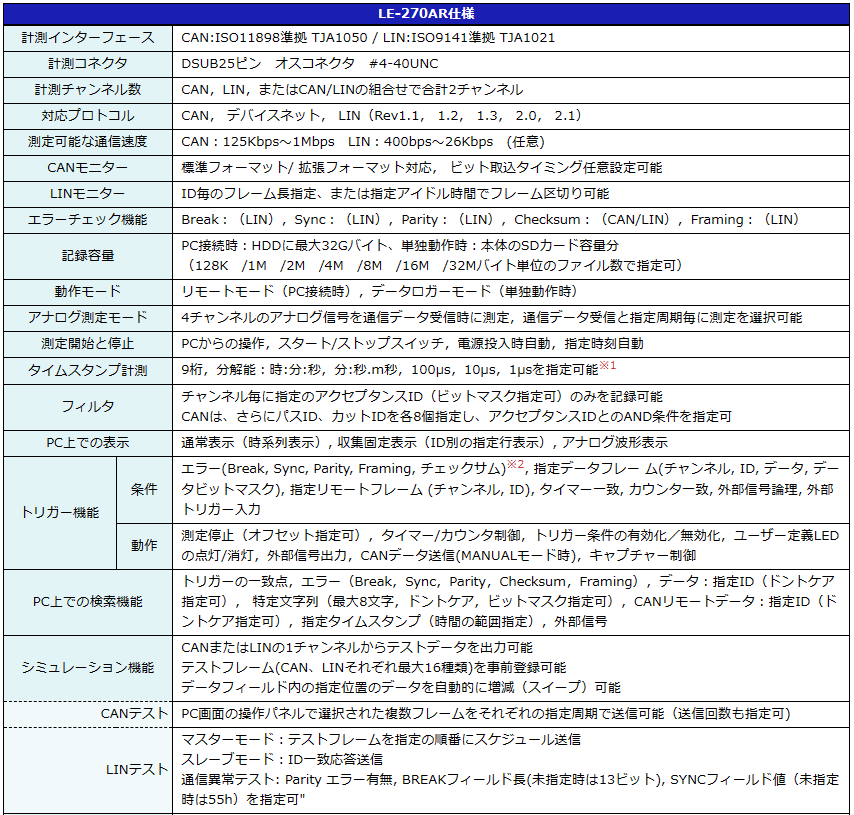Screen dimensions: 854x815
Task: Click the PC画面の操作パネル CAN test description
Action: 486,714
